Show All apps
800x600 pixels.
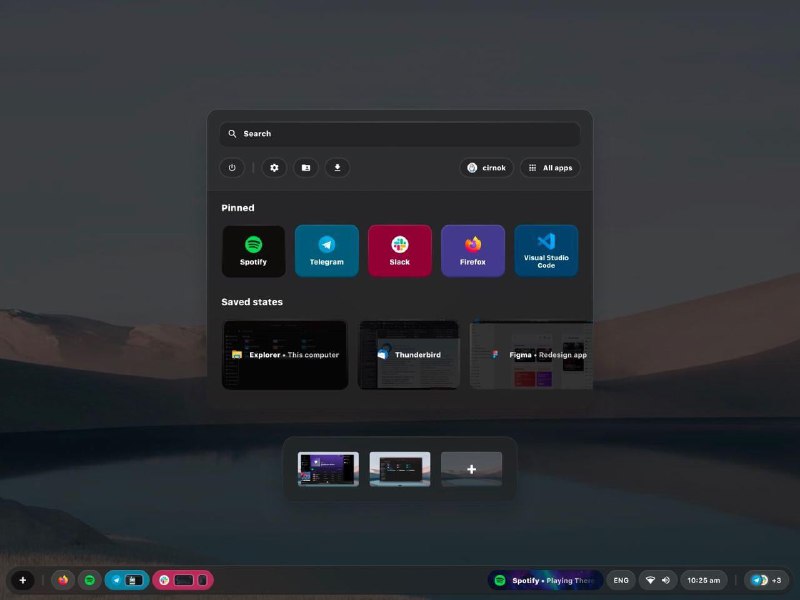coord(550,168)
